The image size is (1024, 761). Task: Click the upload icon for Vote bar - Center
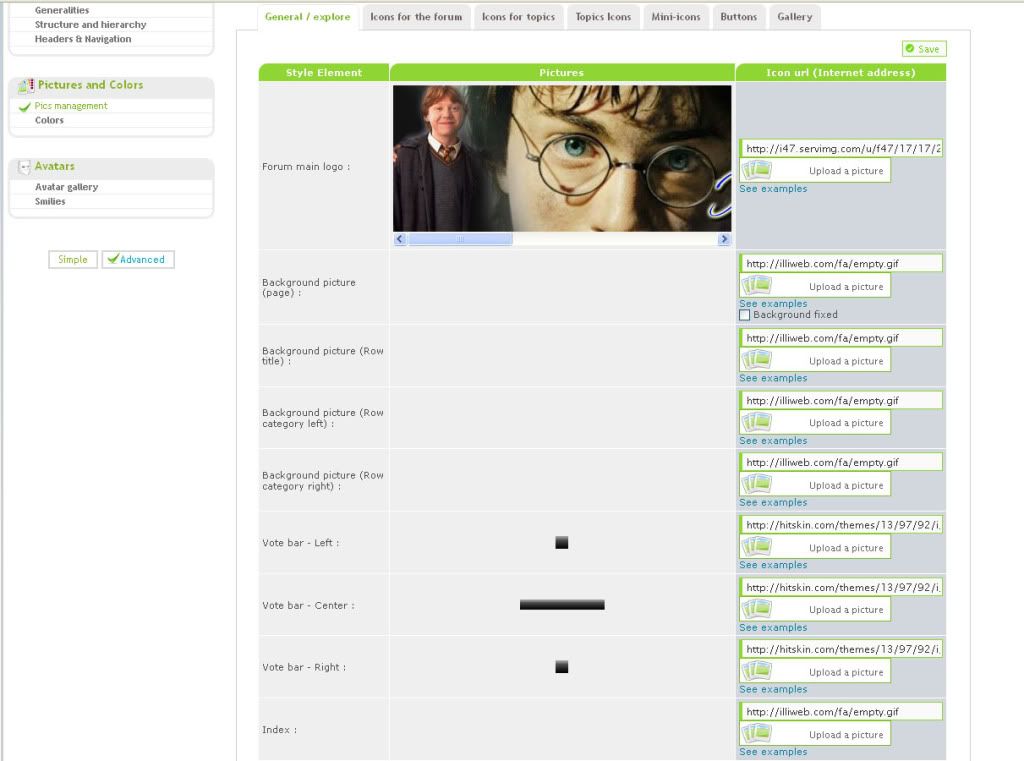[757, 609]
